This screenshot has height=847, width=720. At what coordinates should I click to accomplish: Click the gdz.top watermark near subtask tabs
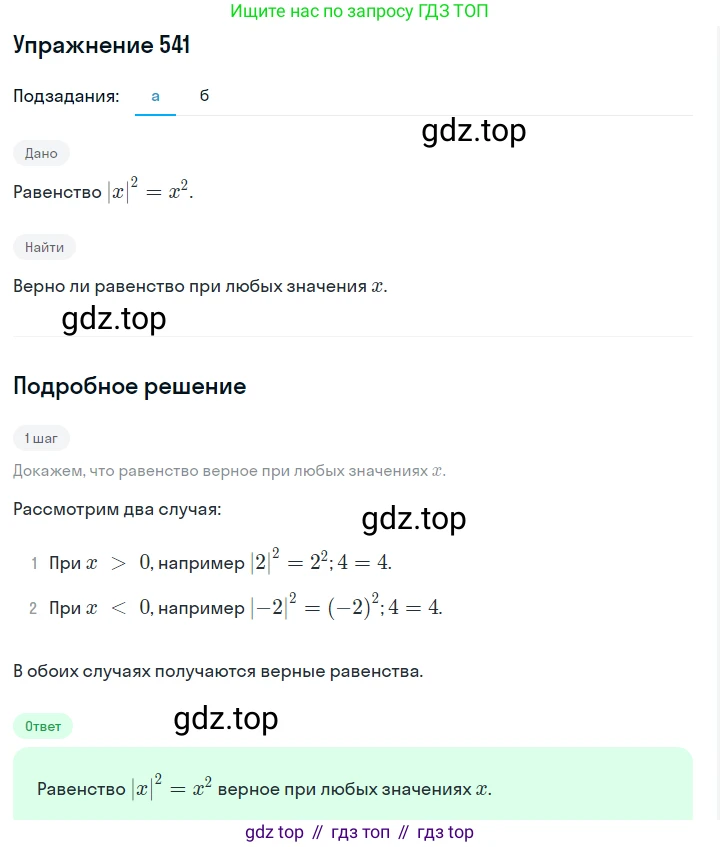474,131
